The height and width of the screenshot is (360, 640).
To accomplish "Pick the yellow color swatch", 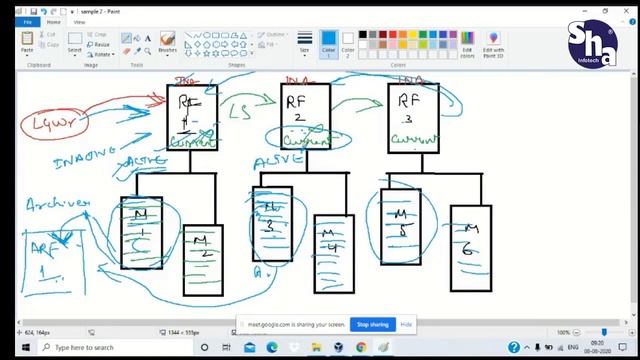I will pos(412,35).
